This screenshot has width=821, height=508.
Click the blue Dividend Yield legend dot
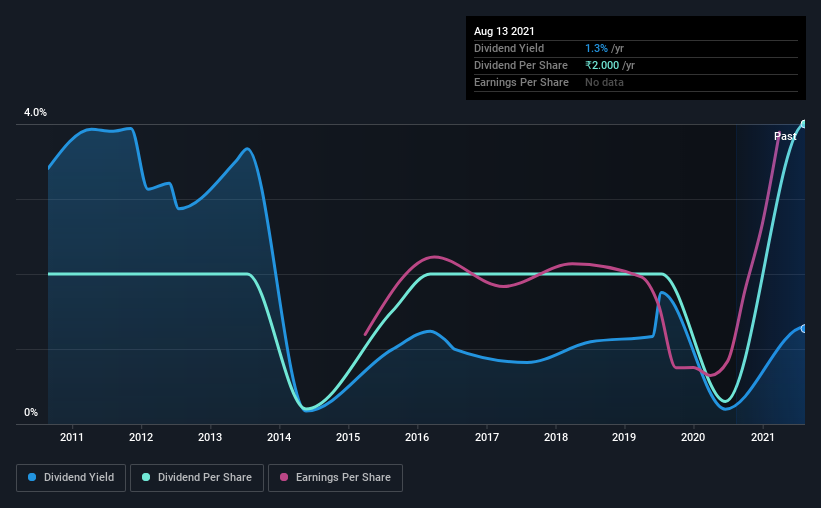pyautogui.click(x=32, y=477)
